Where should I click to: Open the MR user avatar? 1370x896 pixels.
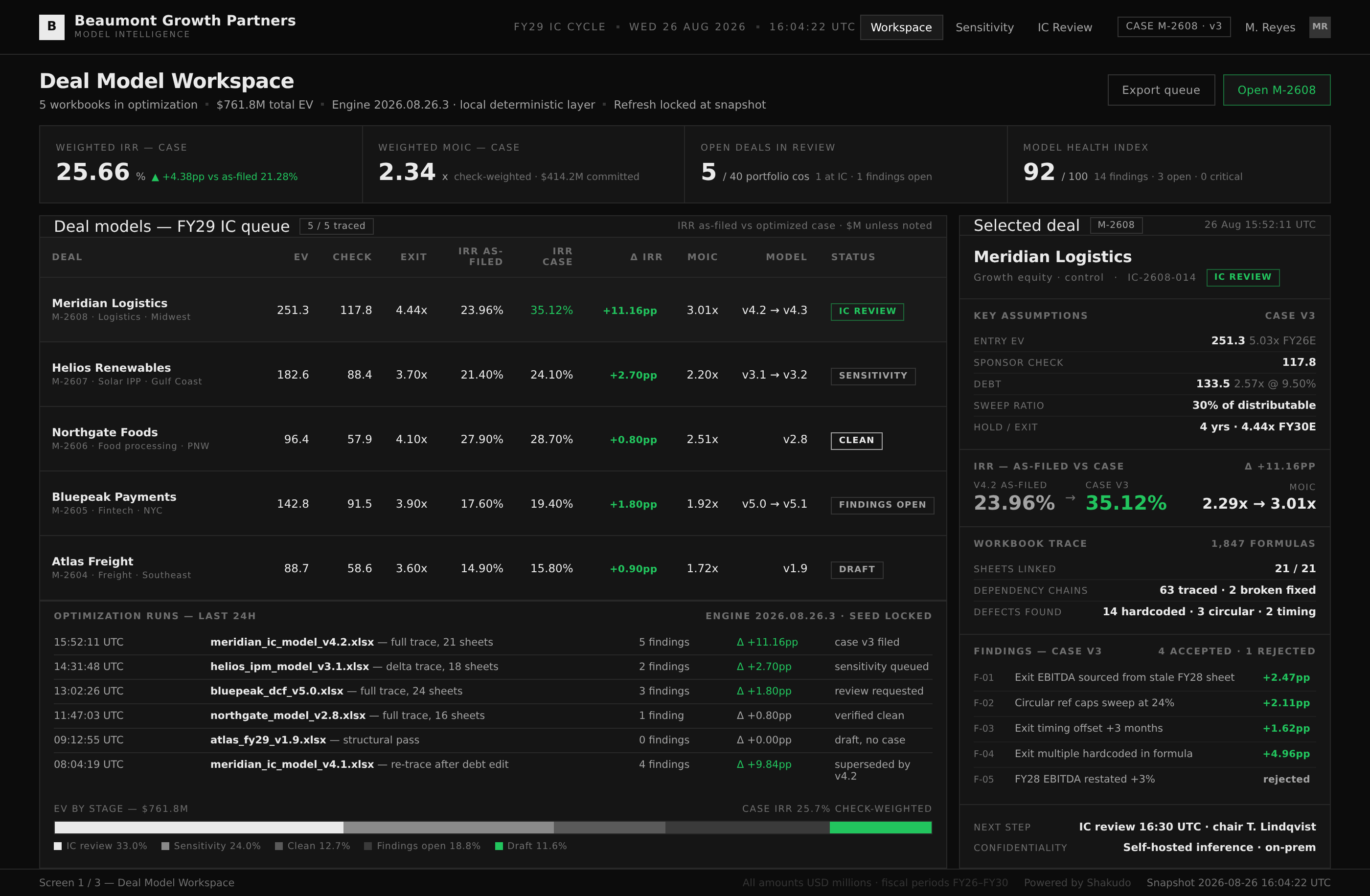1319,27
